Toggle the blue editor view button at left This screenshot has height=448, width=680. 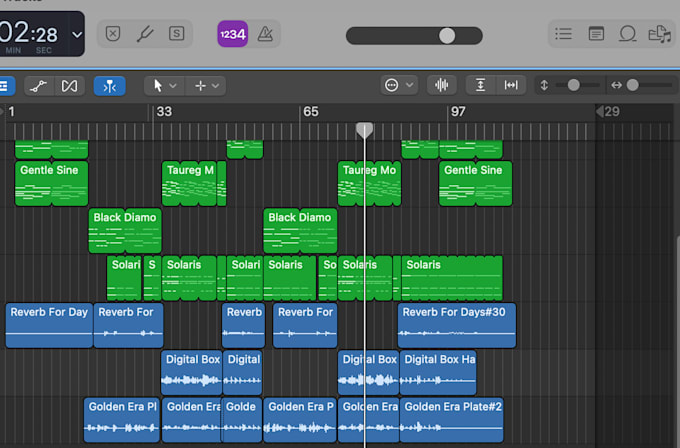coord(6,85)
